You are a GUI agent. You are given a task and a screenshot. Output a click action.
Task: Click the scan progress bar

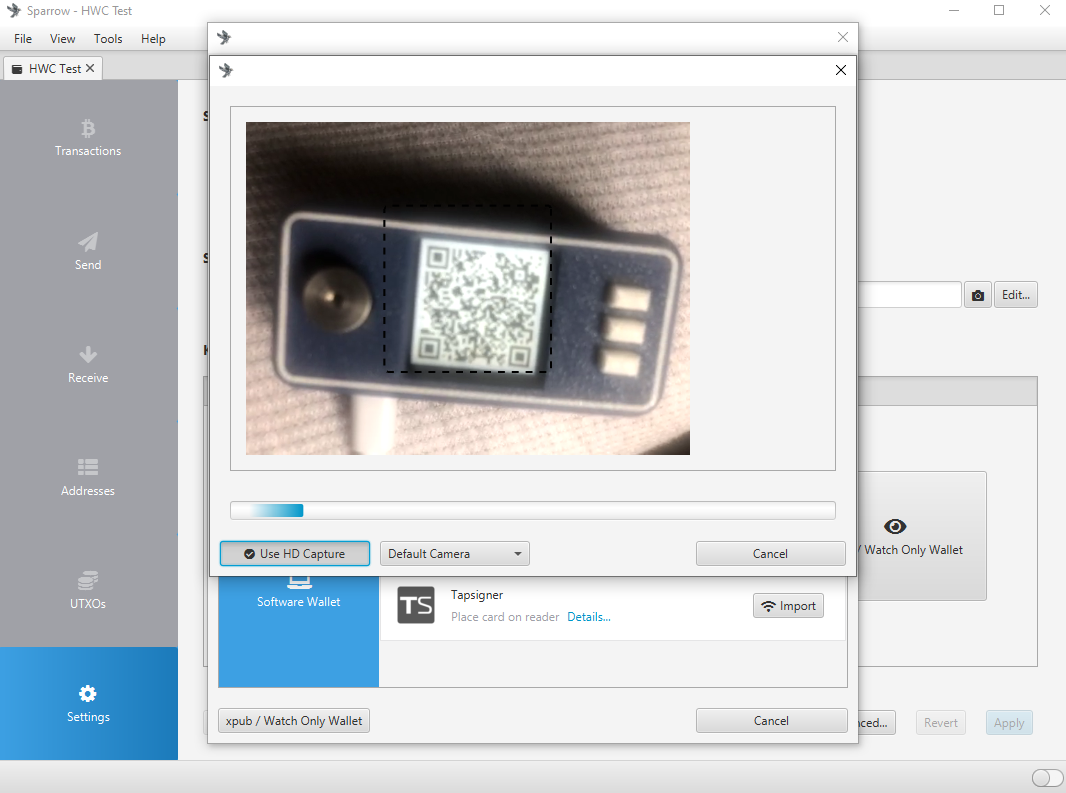(533, 511)
